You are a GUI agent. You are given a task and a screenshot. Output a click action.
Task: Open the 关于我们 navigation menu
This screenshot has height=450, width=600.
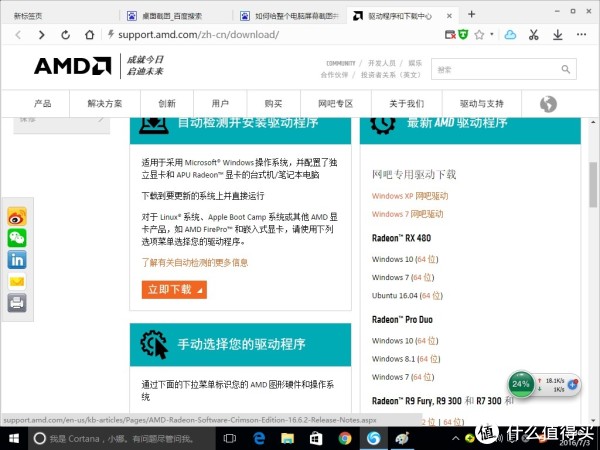(406, 103)
